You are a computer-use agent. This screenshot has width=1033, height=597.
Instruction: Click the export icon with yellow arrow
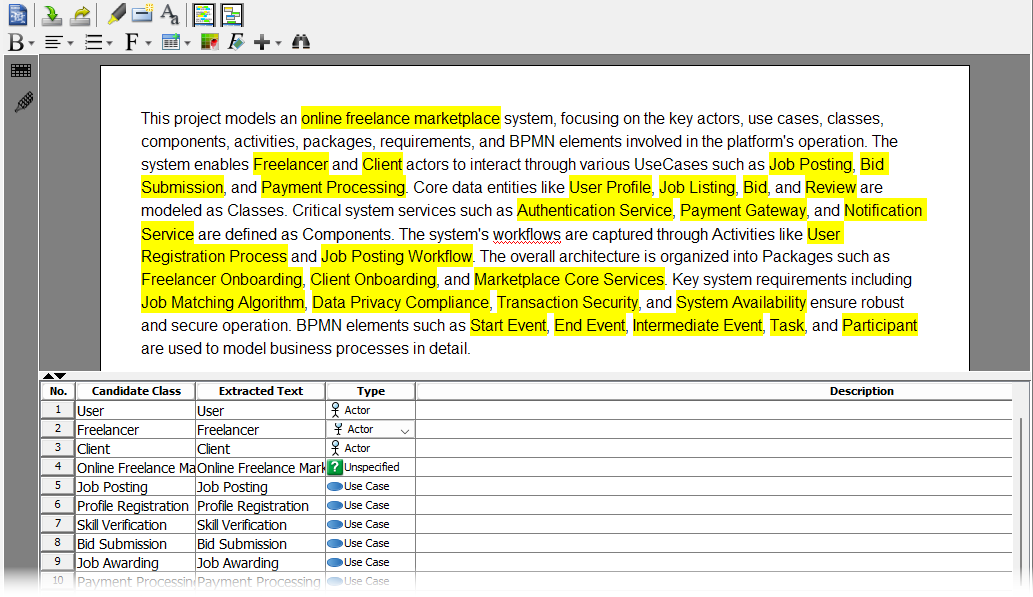(80, 14)
